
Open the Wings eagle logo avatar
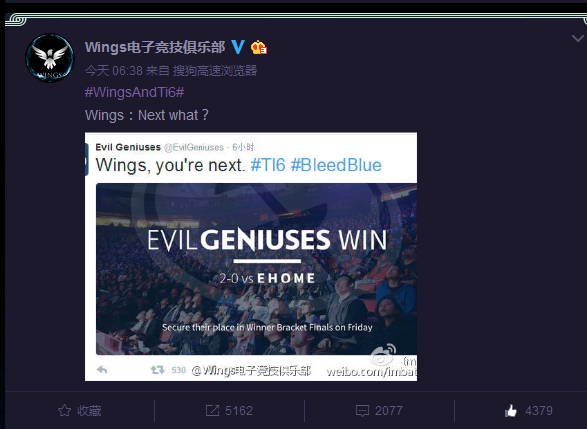pos(50,58)
